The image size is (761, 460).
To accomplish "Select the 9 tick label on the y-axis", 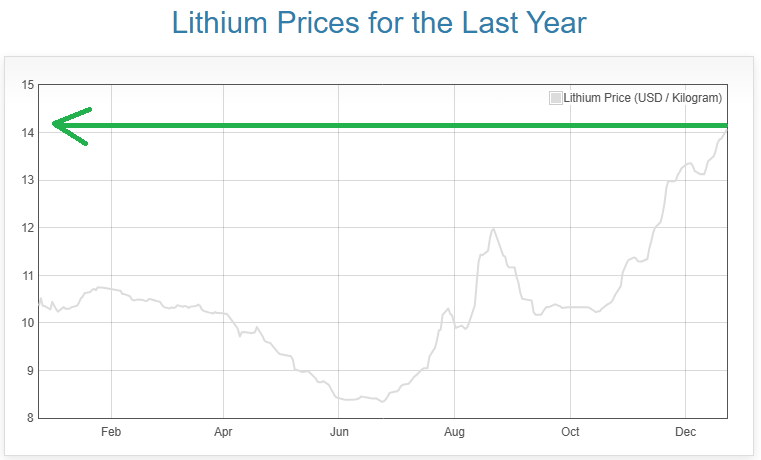I will pos(31,370).
